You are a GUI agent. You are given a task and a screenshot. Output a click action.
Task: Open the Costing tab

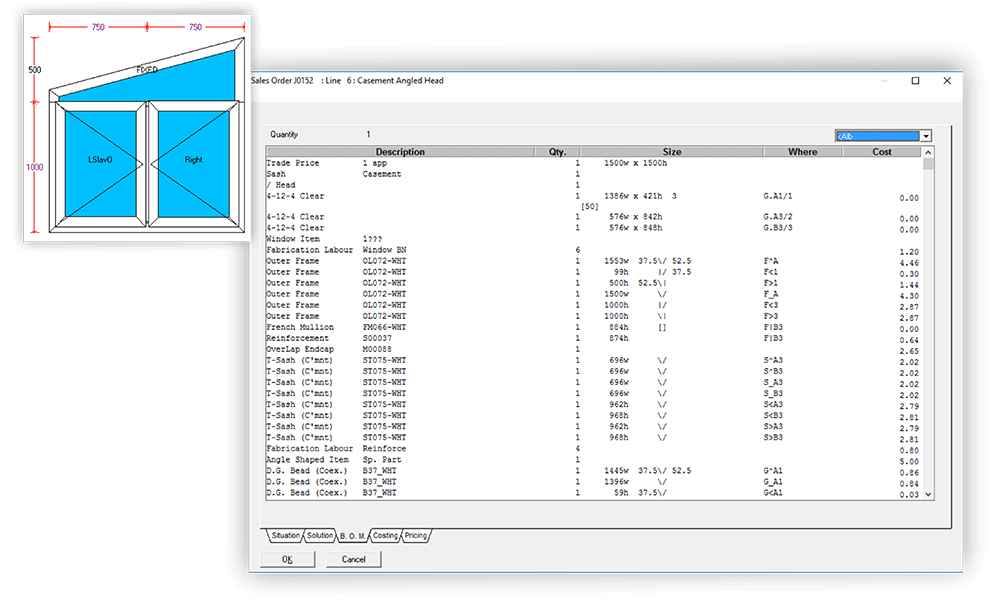coord(386,535)
